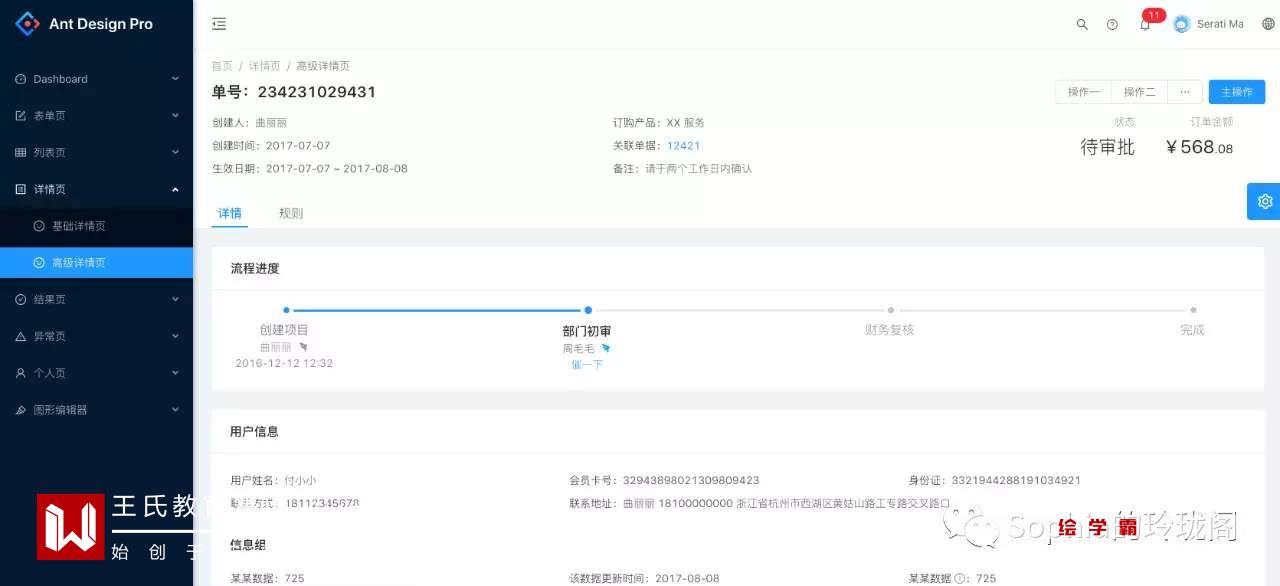Open help via the question mark icon
The height and width of the screenshot is (586, 1280).
pos(1112,24)
